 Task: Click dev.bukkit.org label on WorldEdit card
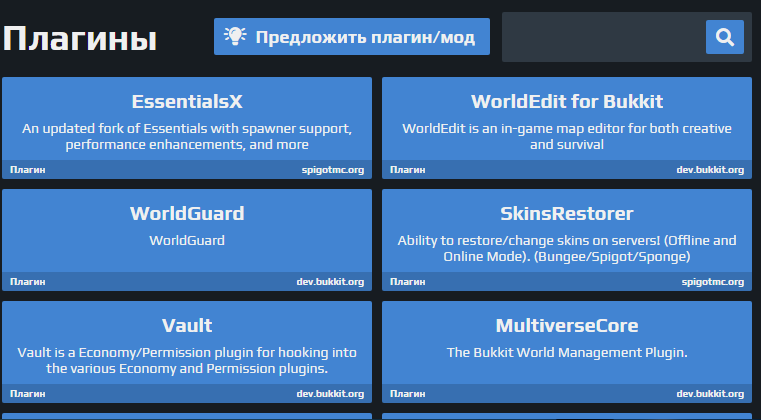click(710, 170)
